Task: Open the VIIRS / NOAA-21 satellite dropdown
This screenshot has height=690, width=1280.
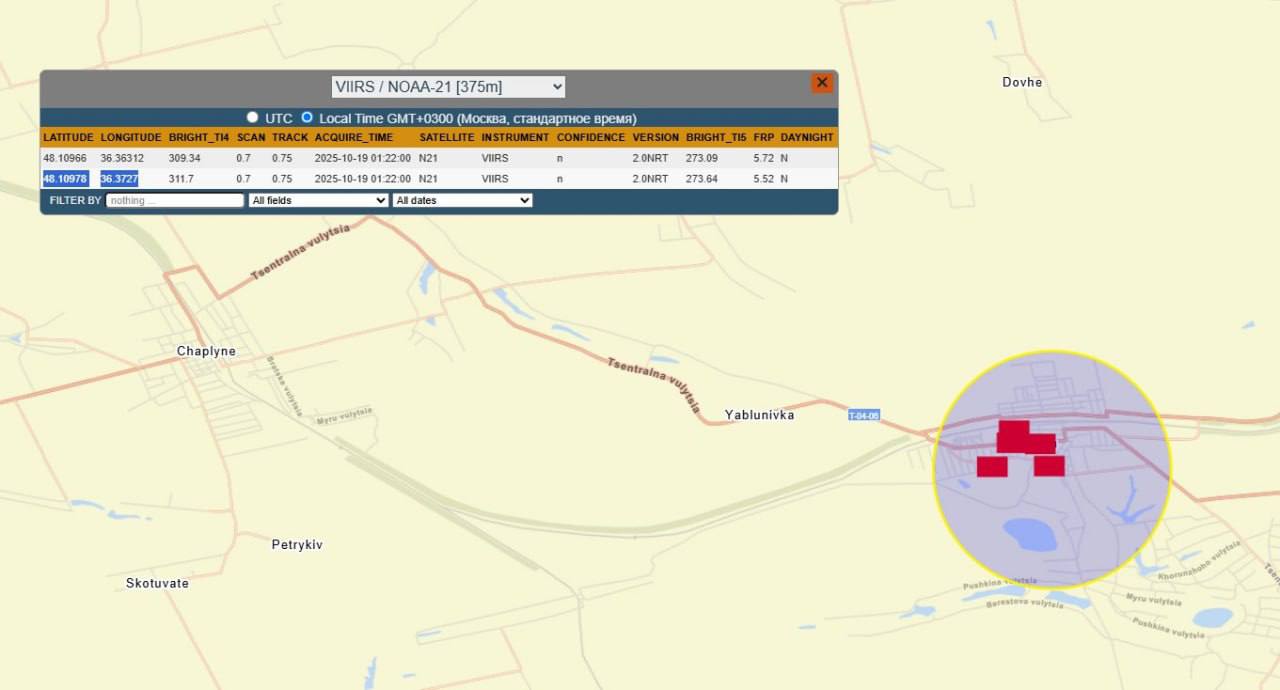Action: coord(448,87)
